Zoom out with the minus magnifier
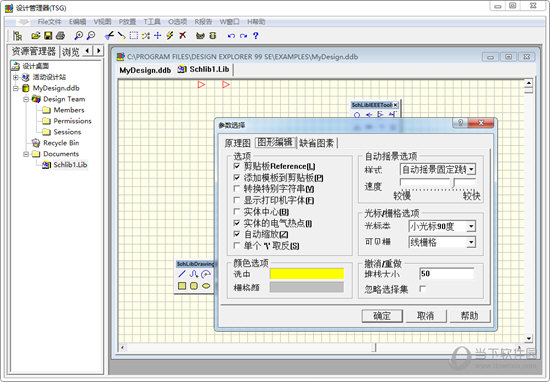This screenshot has width=550, height=382. pos(91,35)
